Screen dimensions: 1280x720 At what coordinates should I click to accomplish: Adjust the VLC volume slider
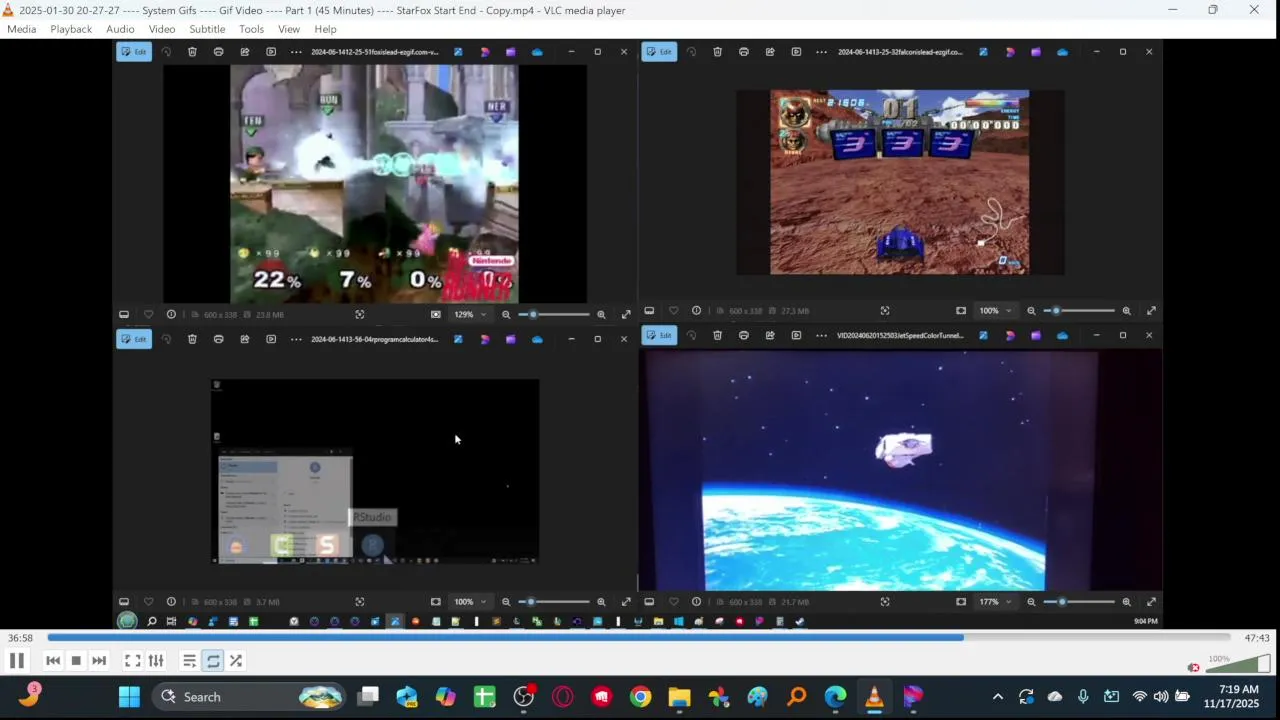(x=1238, y=664)
